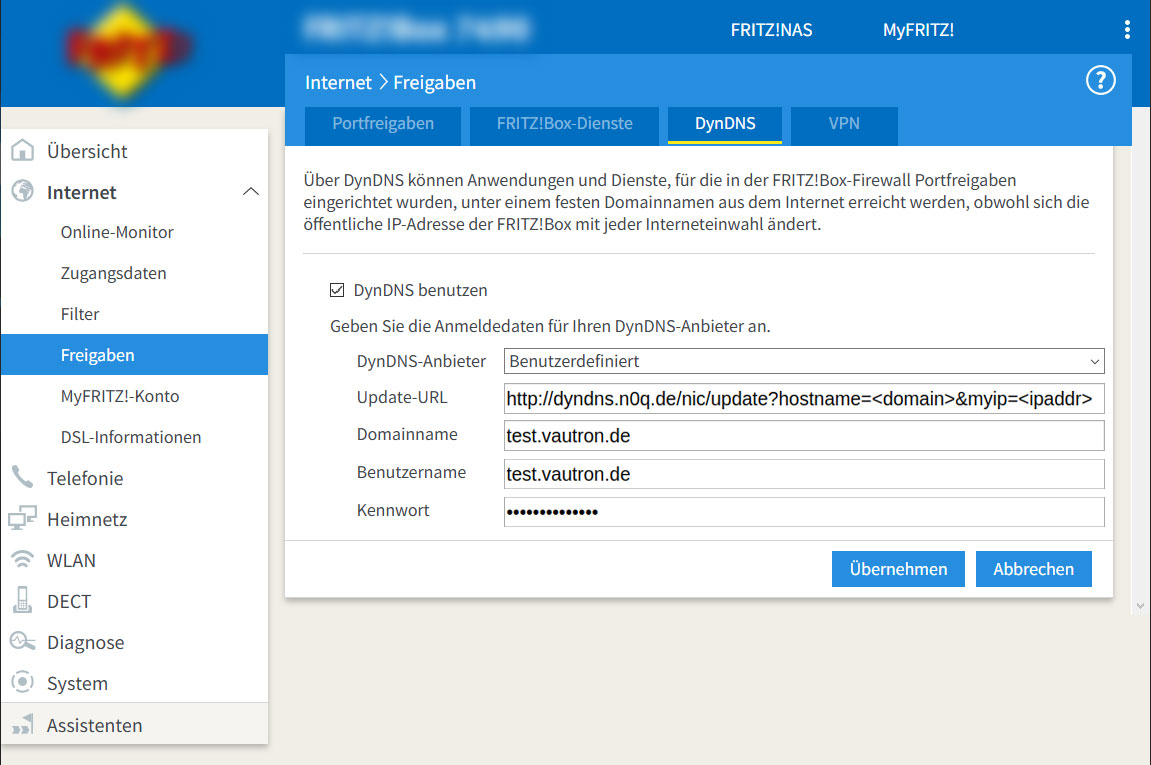Image resolution: width=1151 pixels, height=765 pixels.
Task: Open the help question mark icon
Action: click(1100, 81)
